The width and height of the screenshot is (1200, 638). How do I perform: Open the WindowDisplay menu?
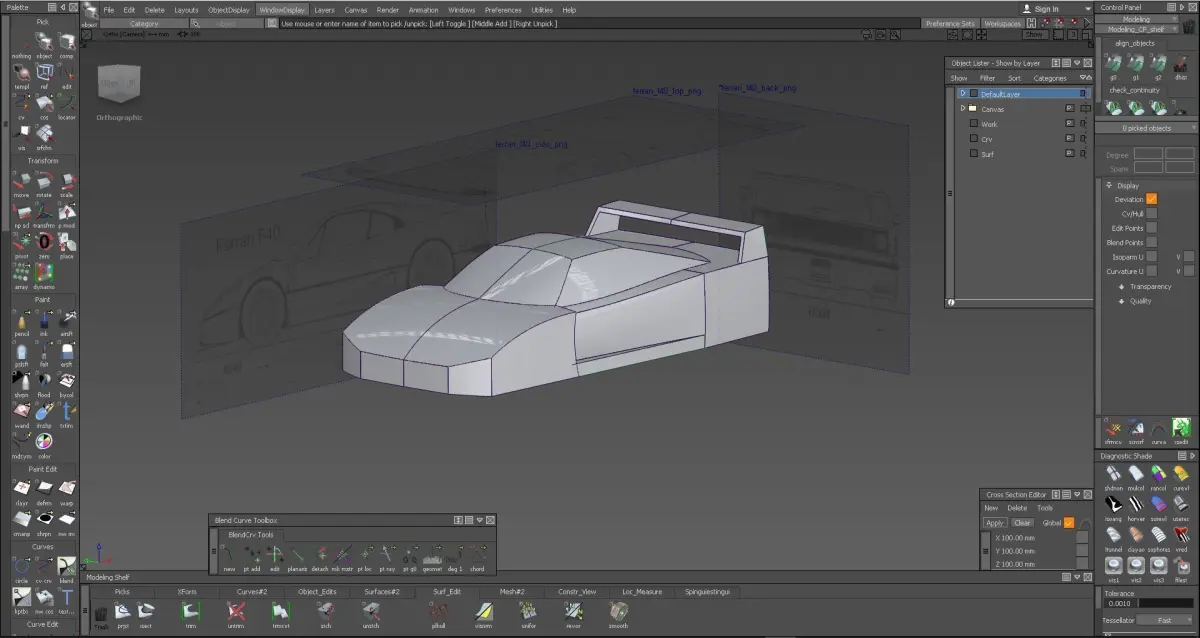click(281, 10)
